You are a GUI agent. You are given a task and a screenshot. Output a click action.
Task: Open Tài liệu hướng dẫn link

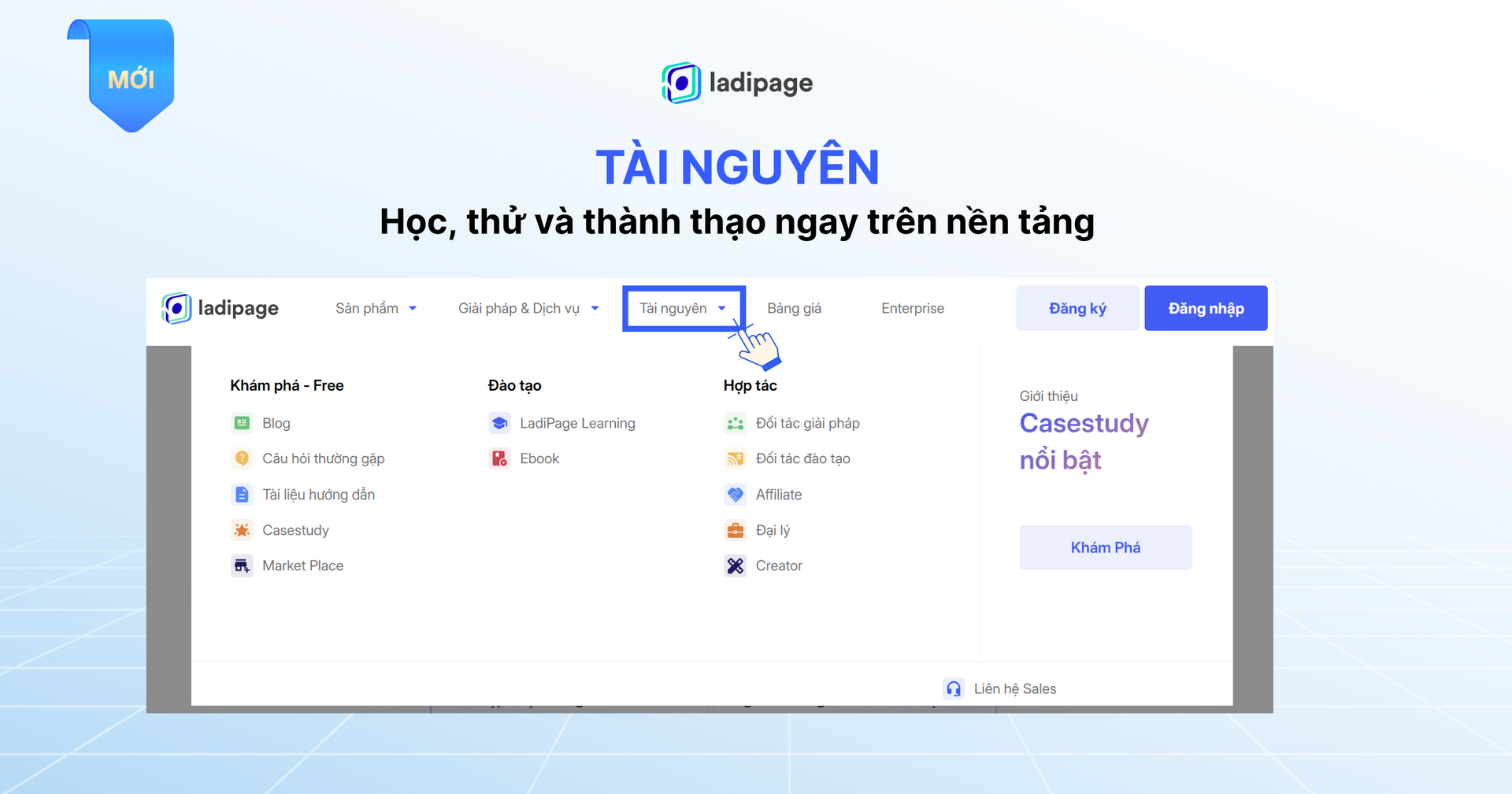coord(318,495)
